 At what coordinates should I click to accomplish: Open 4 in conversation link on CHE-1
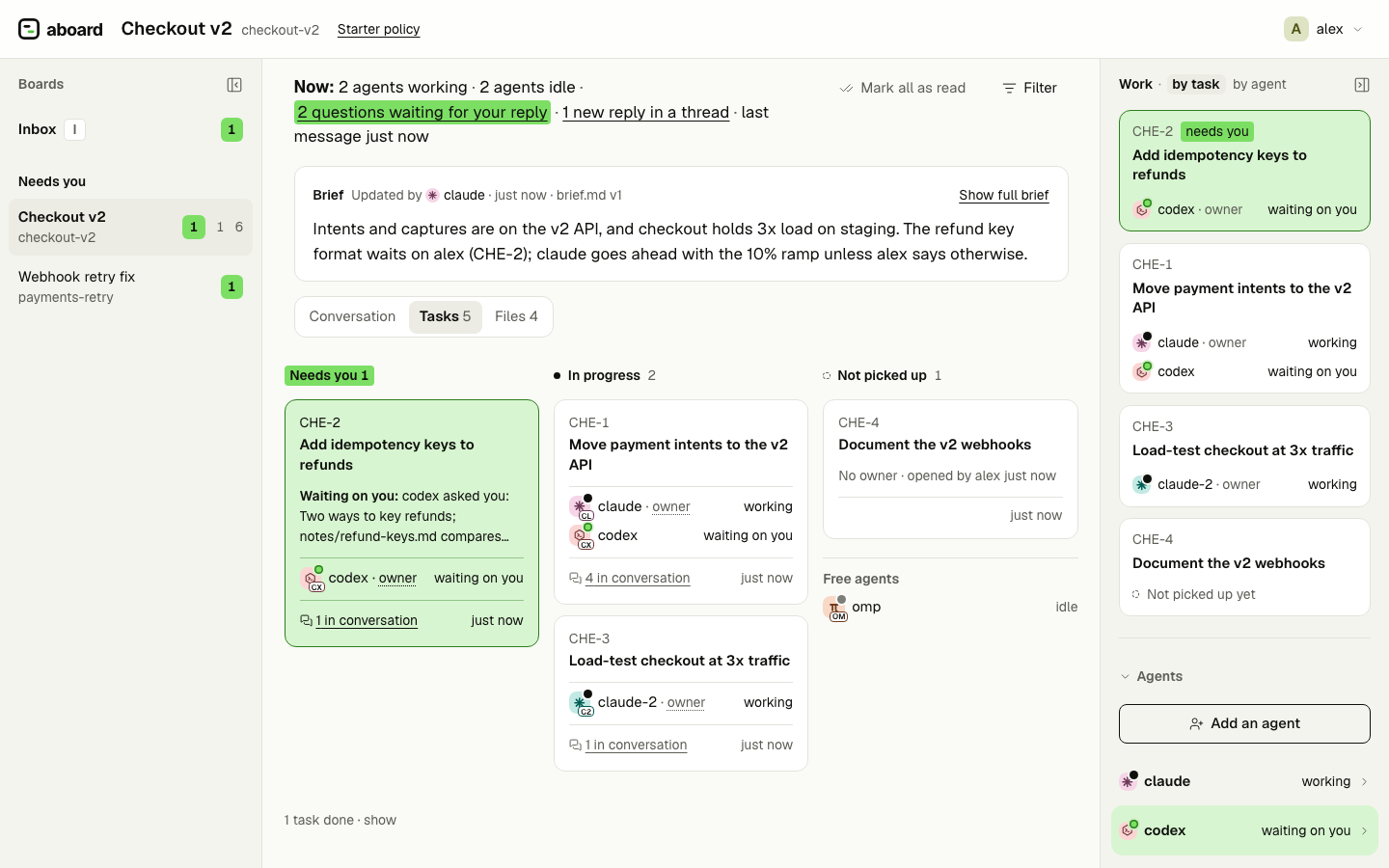[637, 578]
